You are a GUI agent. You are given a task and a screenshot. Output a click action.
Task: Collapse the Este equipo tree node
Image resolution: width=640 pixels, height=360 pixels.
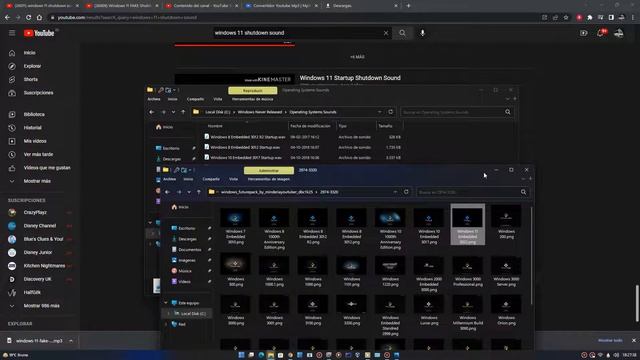click(166, 303)
